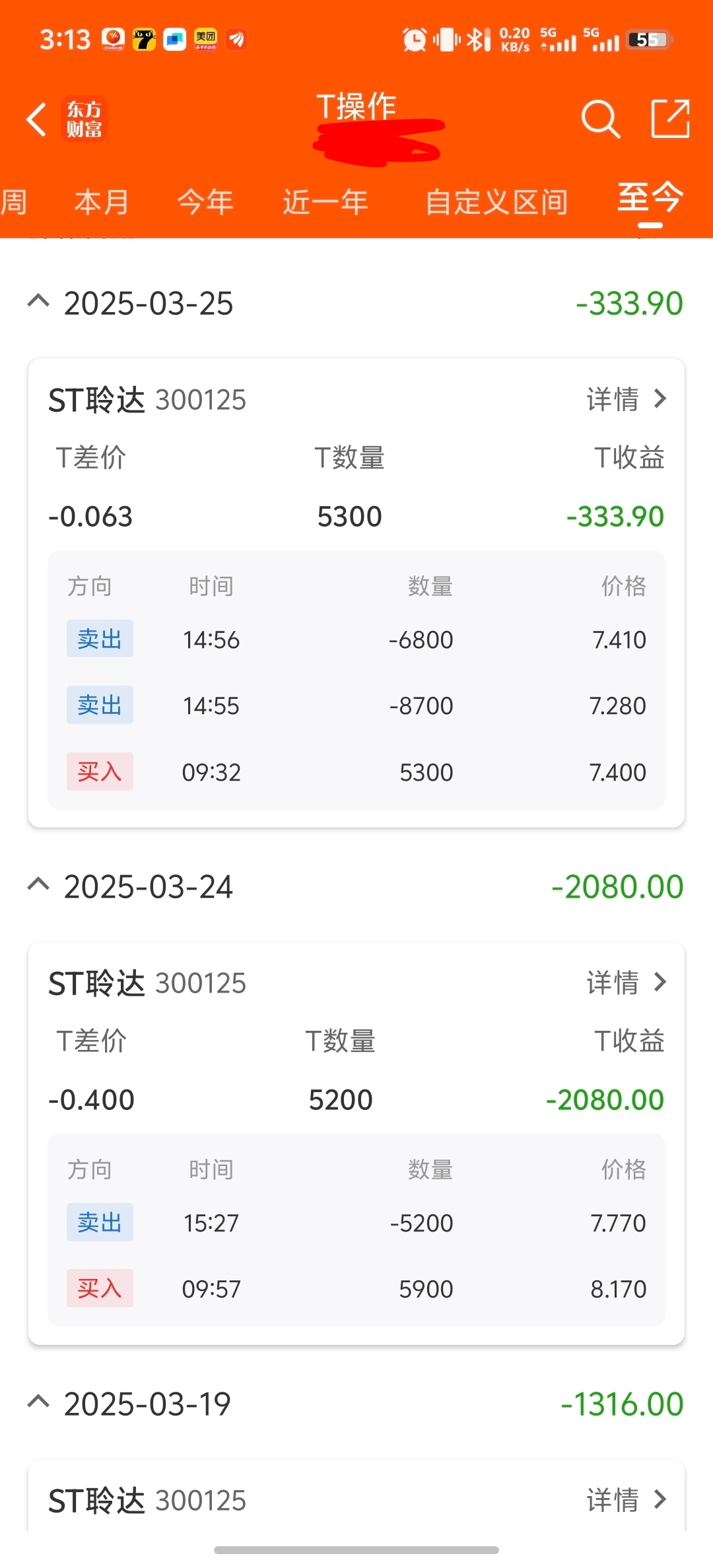Tap the share export icon
The image size is (713, 1568).
pyautogui.click(x=670, y=119)
